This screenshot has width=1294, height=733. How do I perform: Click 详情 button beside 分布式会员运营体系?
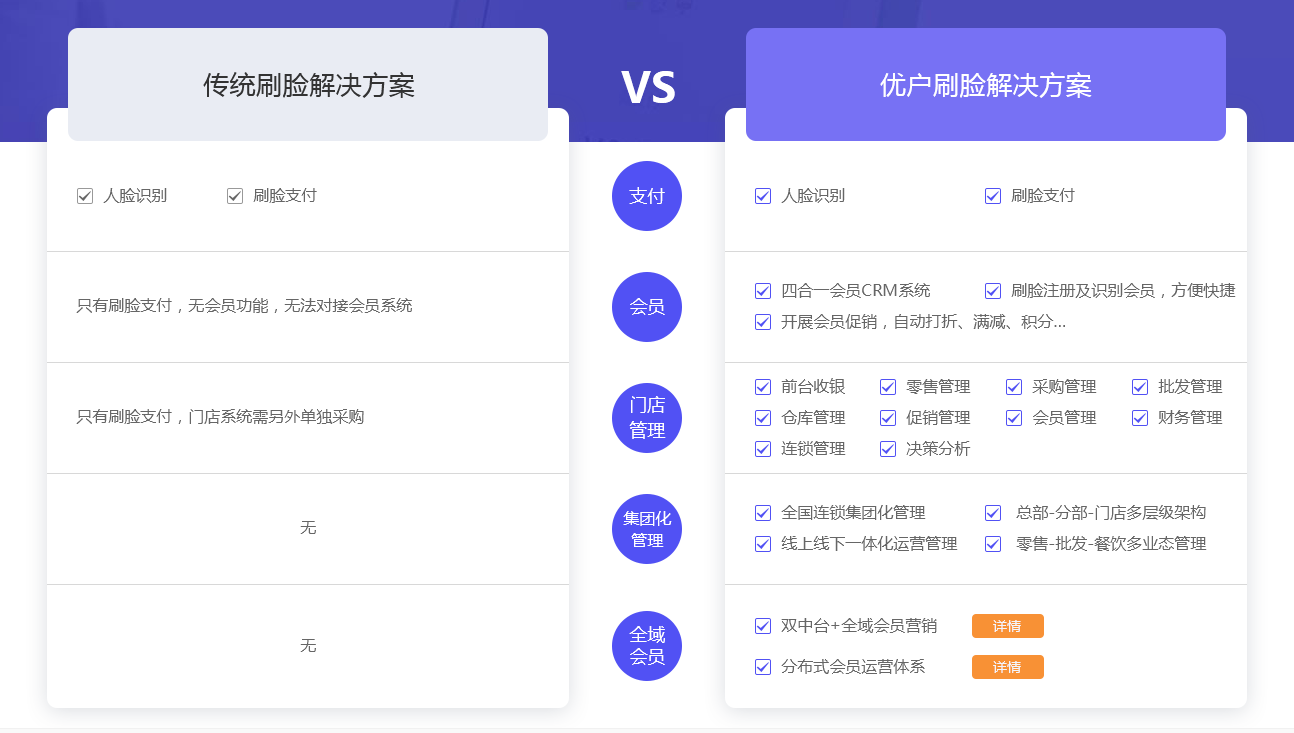pos(1007,667)
